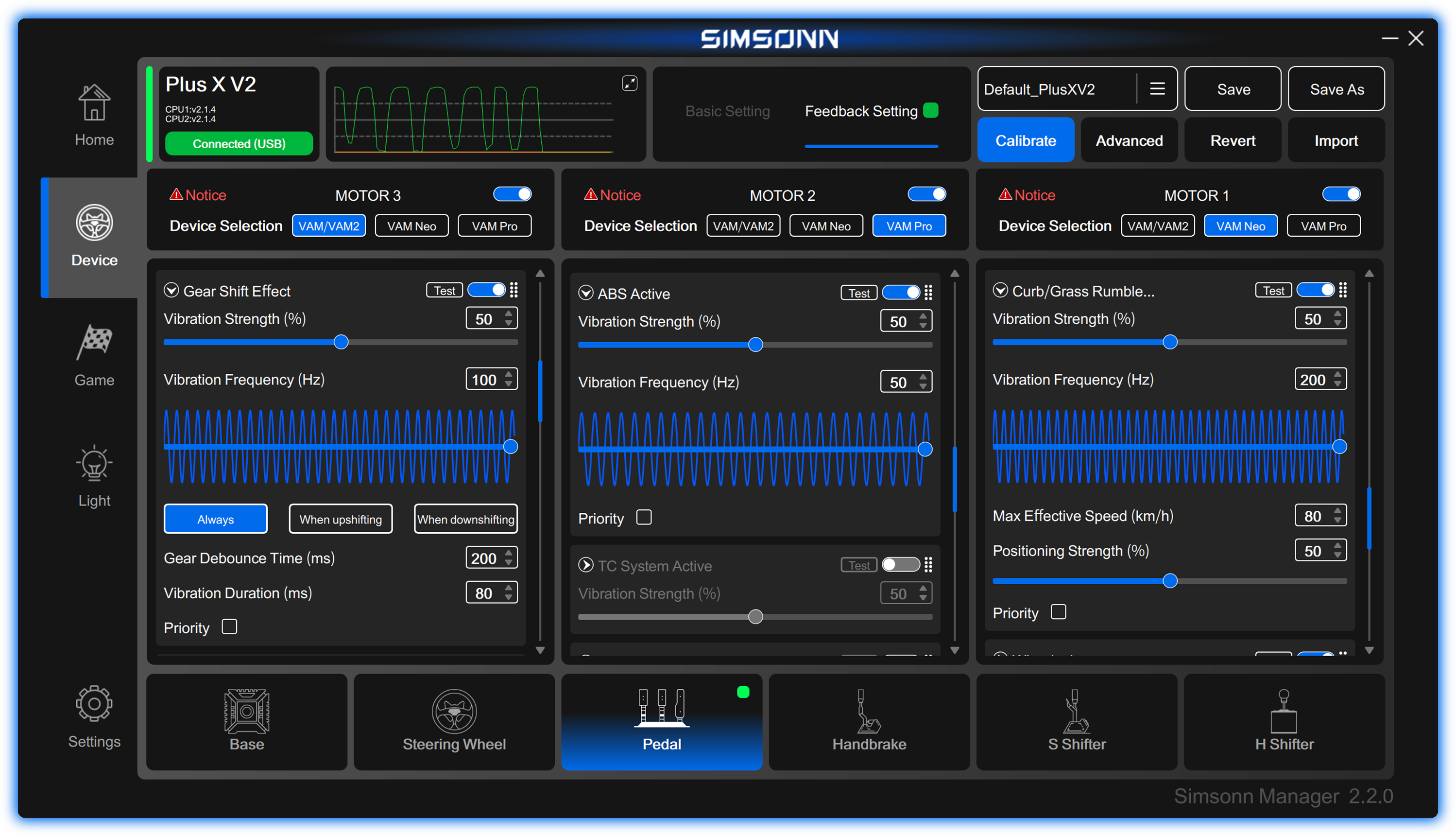1456x836 pixels.
Task: Select the Handbrake device
Action: [869, 721]
